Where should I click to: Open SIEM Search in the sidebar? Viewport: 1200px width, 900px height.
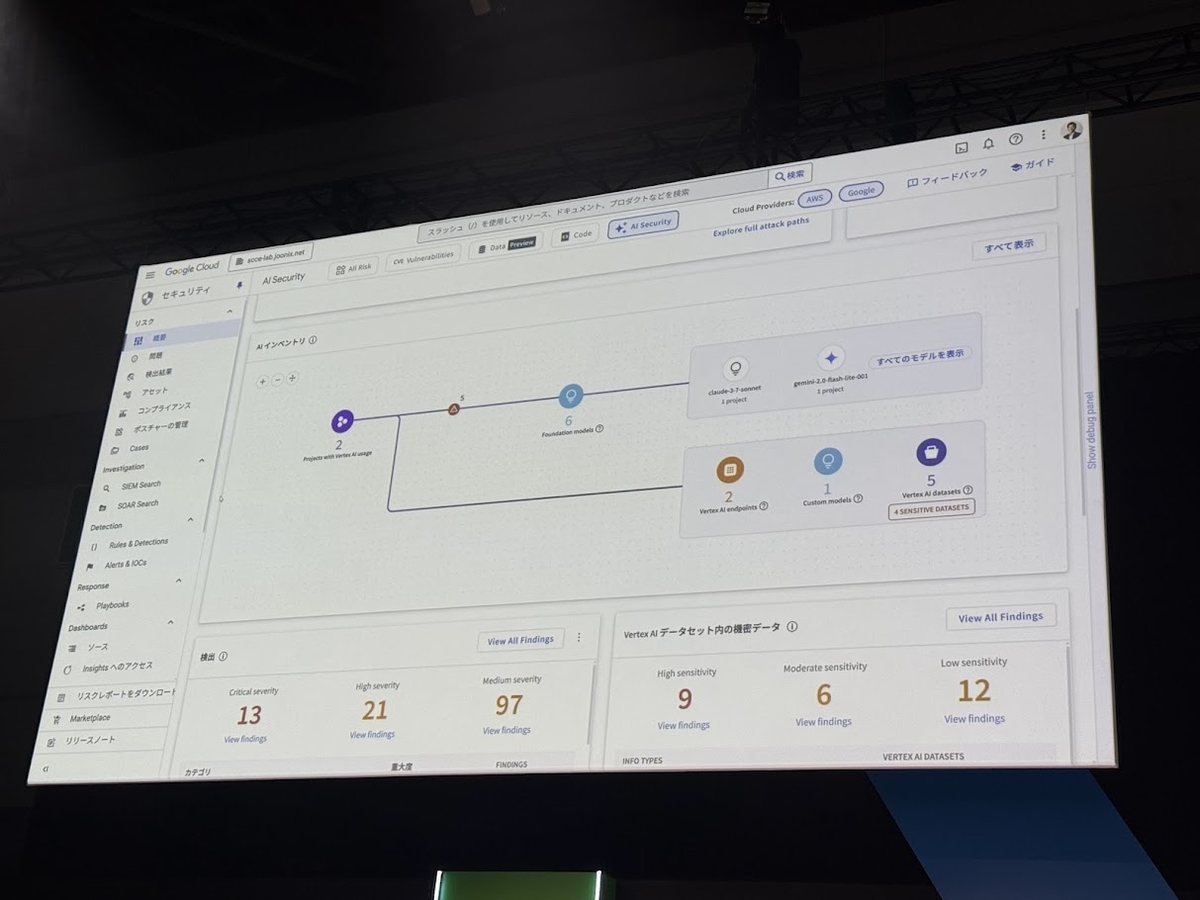click(x=141, y=485)
